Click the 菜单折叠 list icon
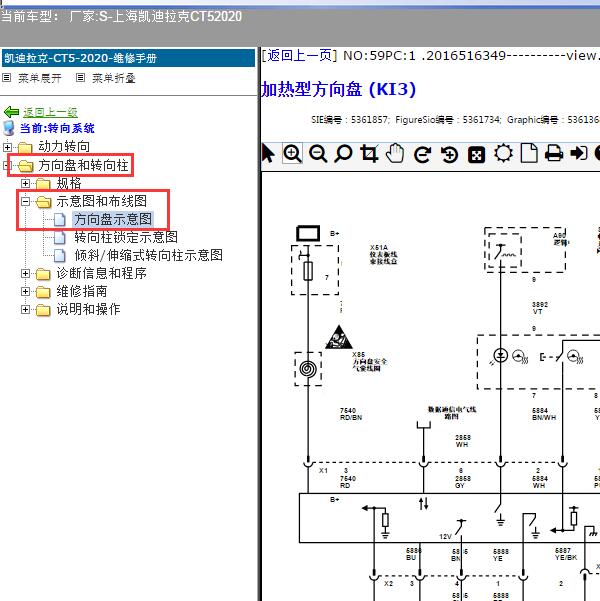 (80, 78)
